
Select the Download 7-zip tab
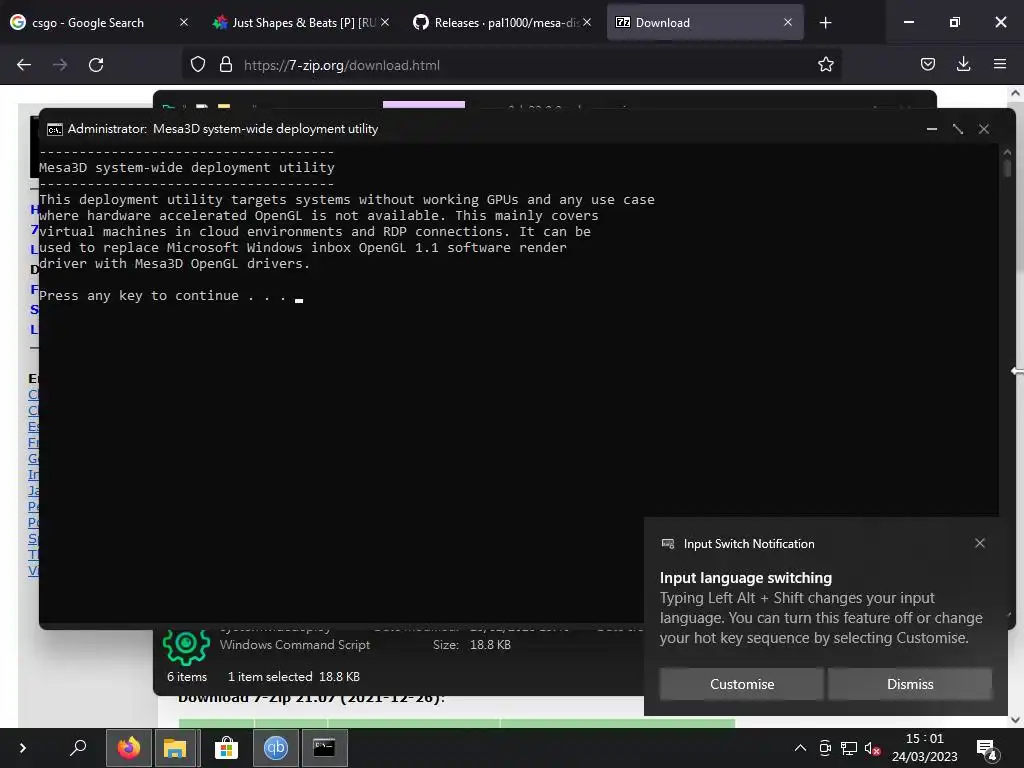click(705, 22)
